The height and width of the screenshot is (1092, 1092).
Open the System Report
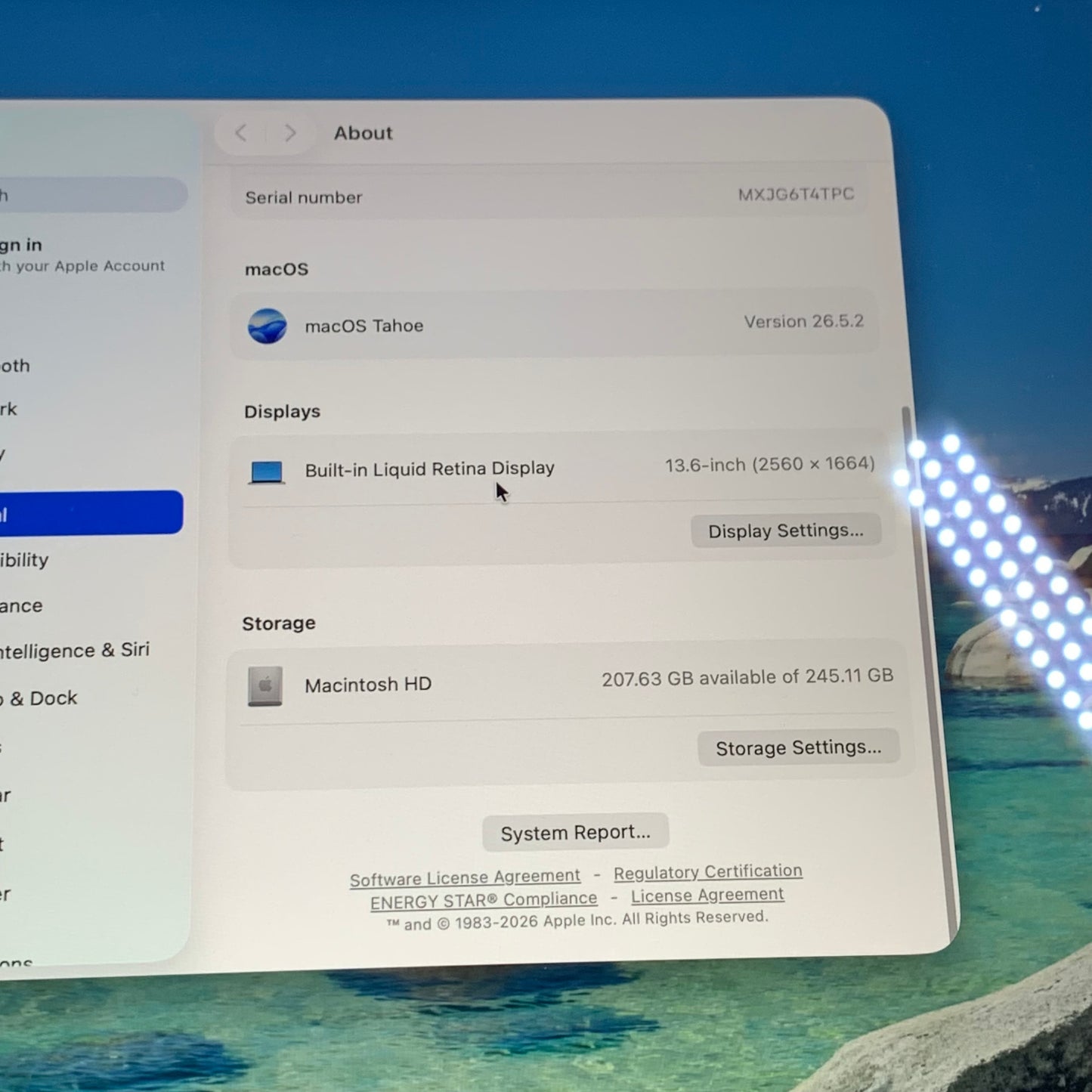(575, 832)
